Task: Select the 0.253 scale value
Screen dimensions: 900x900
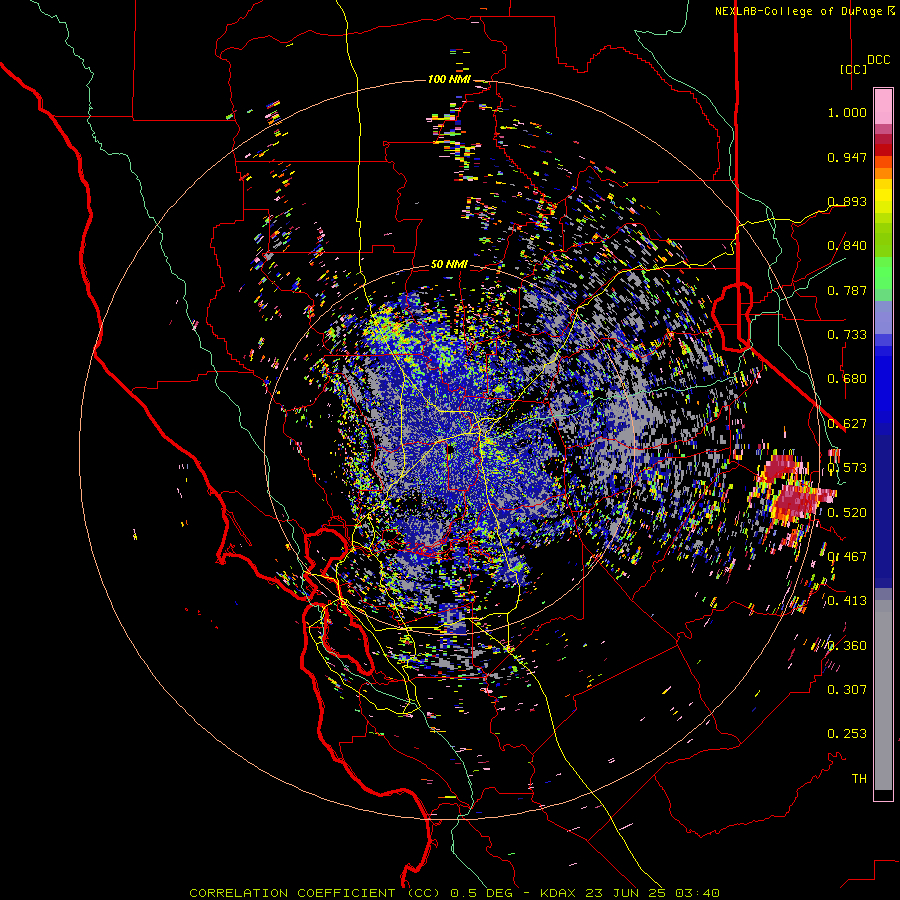Action: [x=847, y=734]
